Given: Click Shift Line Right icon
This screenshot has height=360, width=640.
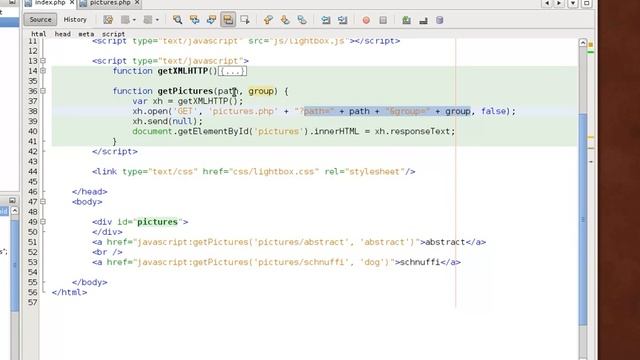Looking at the screenshot, I should coord(342,20).
